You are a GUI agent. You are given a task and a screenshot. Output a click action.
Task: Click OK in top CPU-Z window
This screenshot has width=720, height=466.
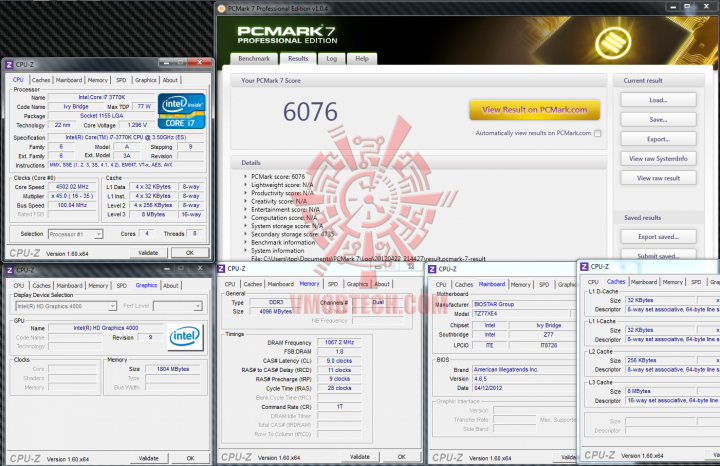tap(190, 253)
